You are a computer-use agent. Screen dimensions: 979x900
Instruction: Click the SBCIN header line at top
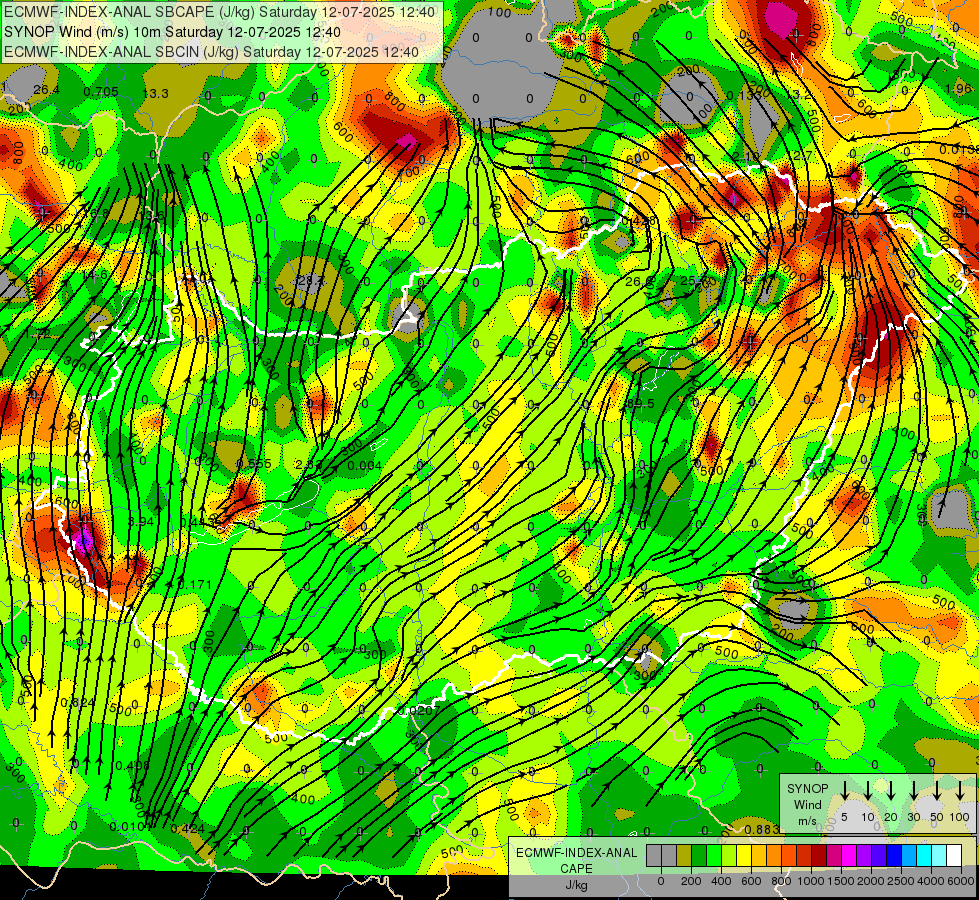[211, 52]
